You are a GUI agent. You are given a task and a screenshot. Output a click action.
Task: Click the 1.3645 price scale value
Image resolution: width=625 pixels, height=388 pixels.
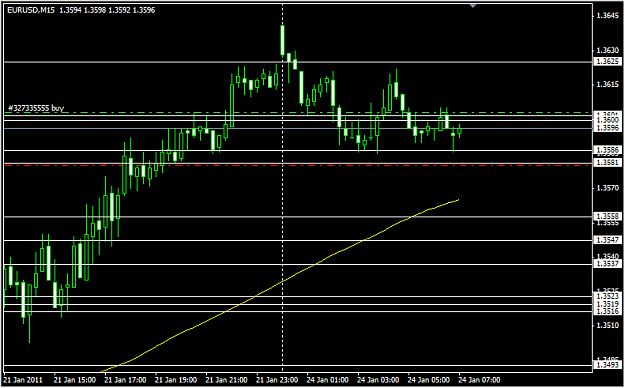pyautogui.click(x=608, y=16)
